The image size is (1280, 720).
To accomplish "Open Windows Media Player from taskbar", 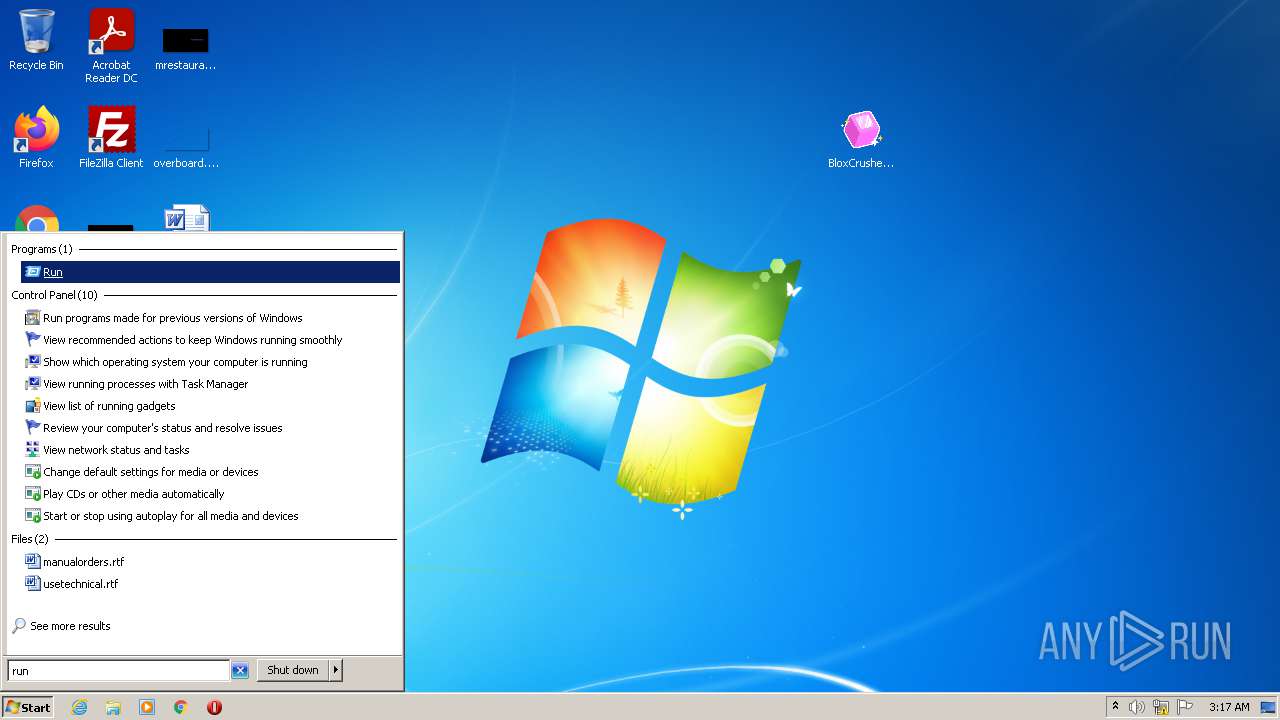I will (x=147, y=707).
